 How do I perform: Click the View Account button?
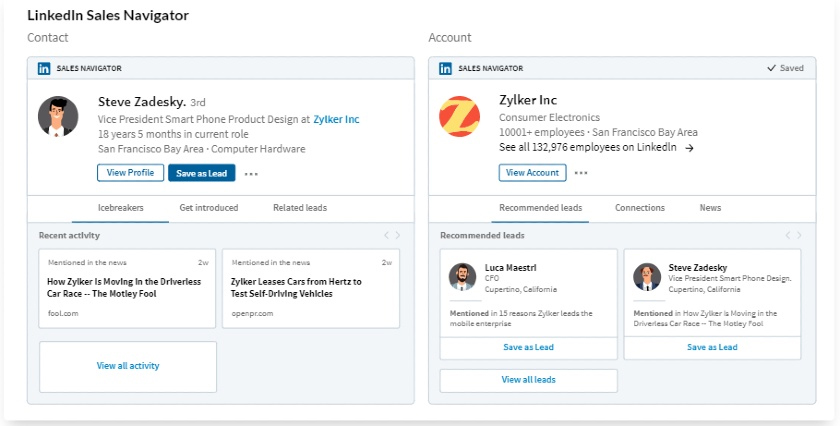pos(532,173)
